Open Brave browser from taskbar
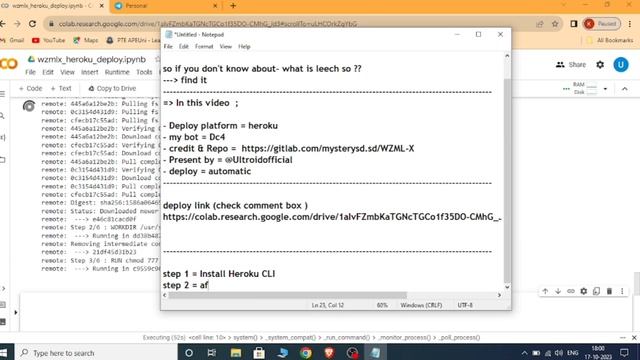640x360 pixels. click(329, 353)
